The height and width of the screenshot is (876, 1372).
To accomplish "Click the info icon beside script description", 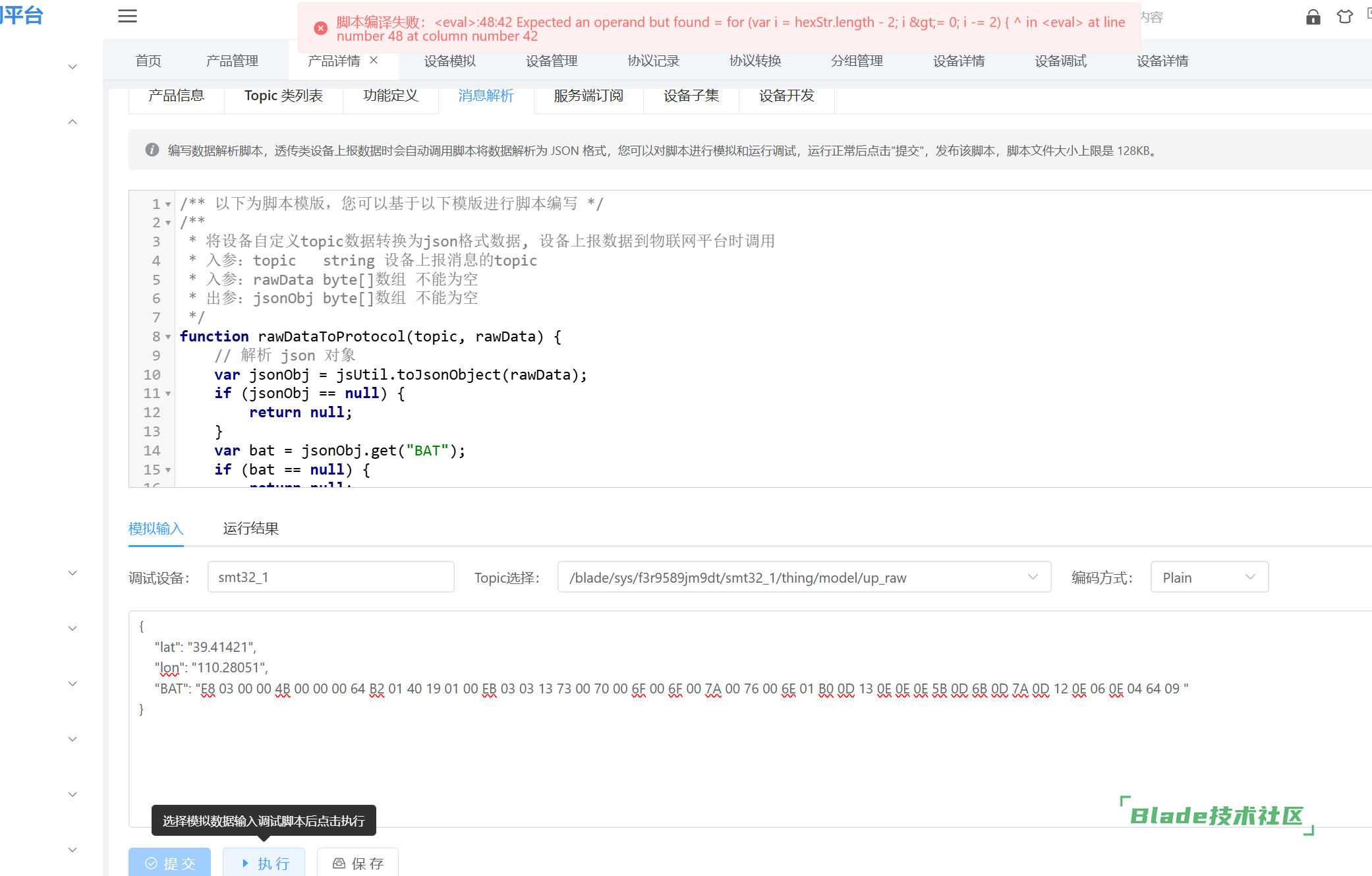I will pos(152,150).
